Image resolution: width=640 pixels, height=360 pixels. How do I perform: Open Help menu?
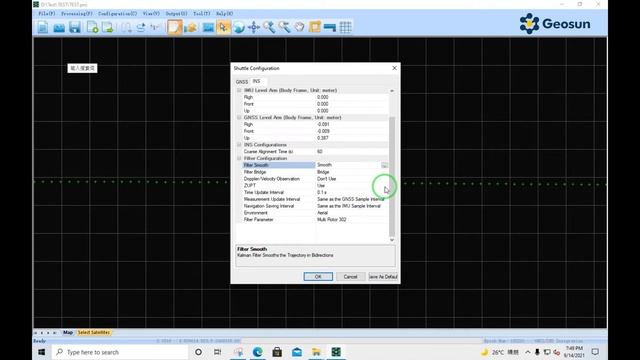pos(224,13)
